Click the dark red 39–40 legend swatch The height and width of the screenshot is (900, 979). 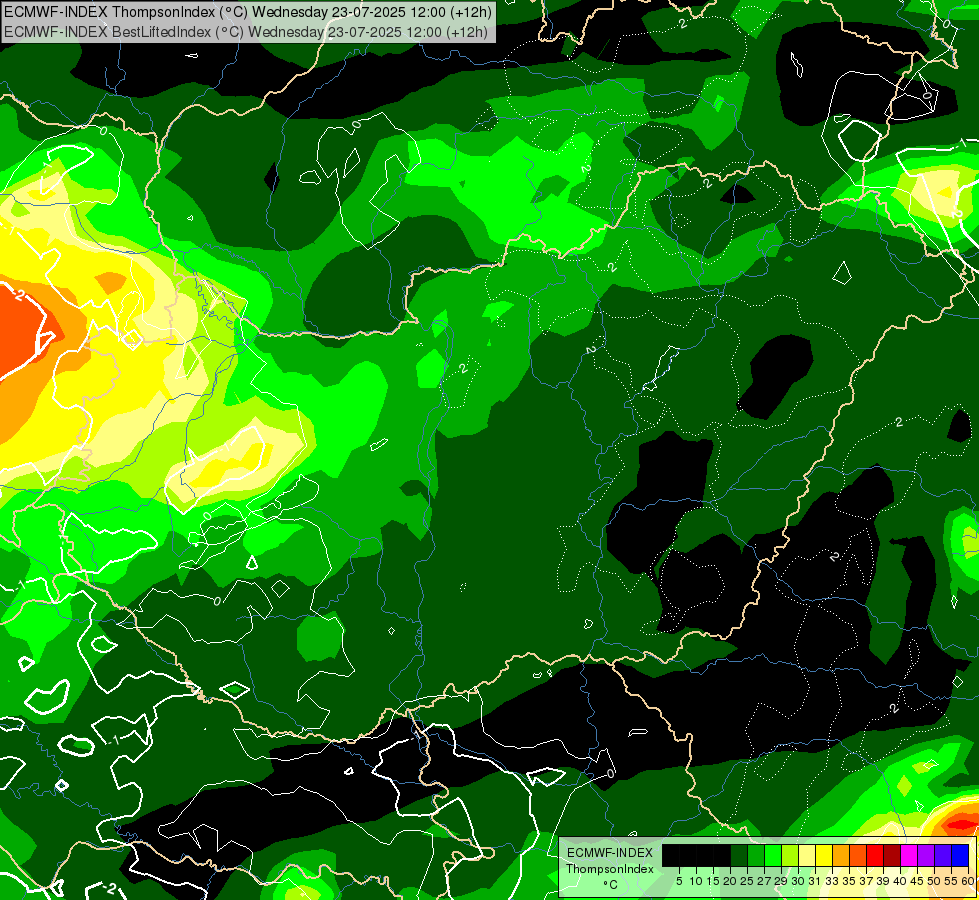892,856
